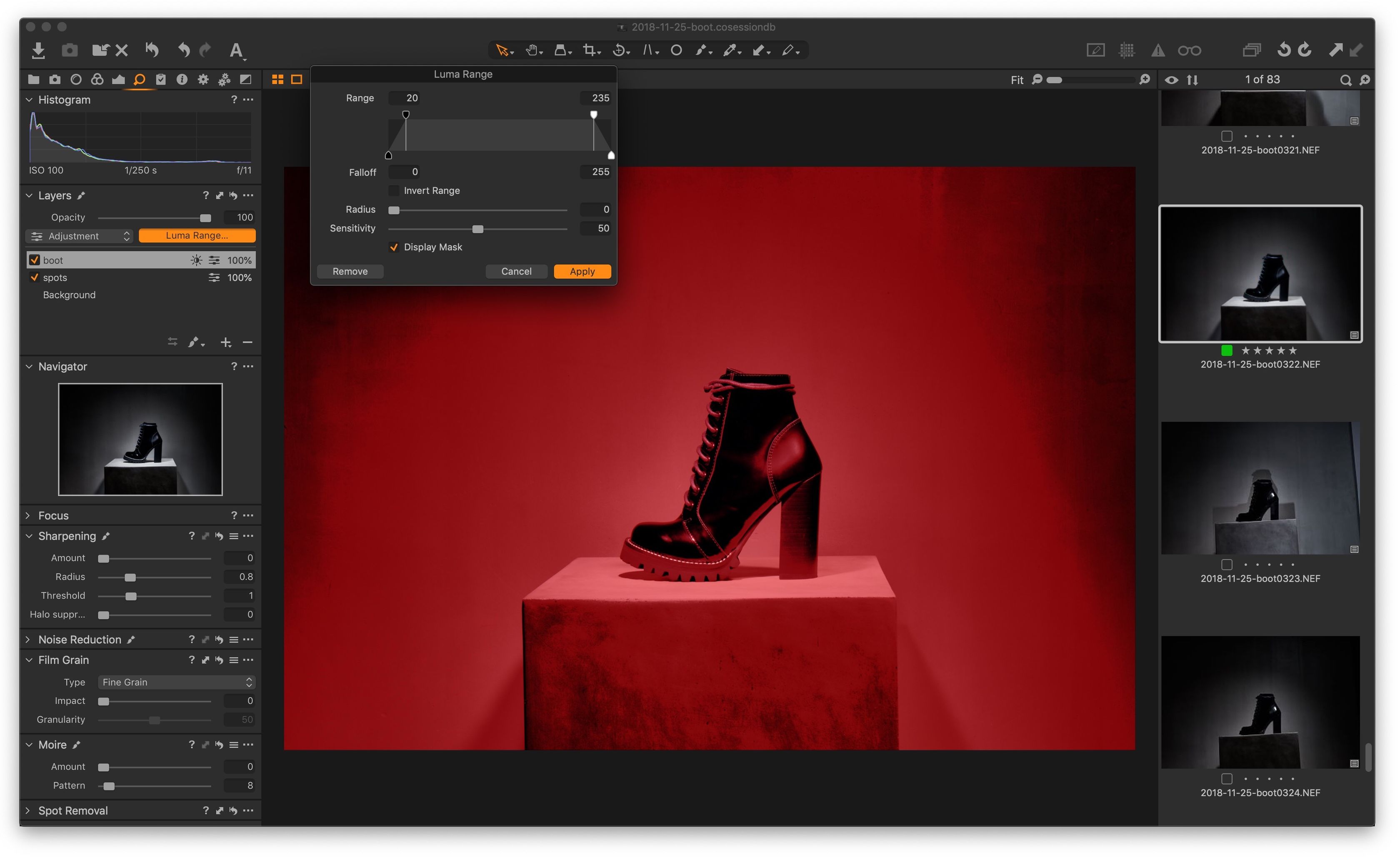Open the Adjustment layer type dropdown
Image resolution: width=1400 pixels, height=857 pixels.
[78, 236]
